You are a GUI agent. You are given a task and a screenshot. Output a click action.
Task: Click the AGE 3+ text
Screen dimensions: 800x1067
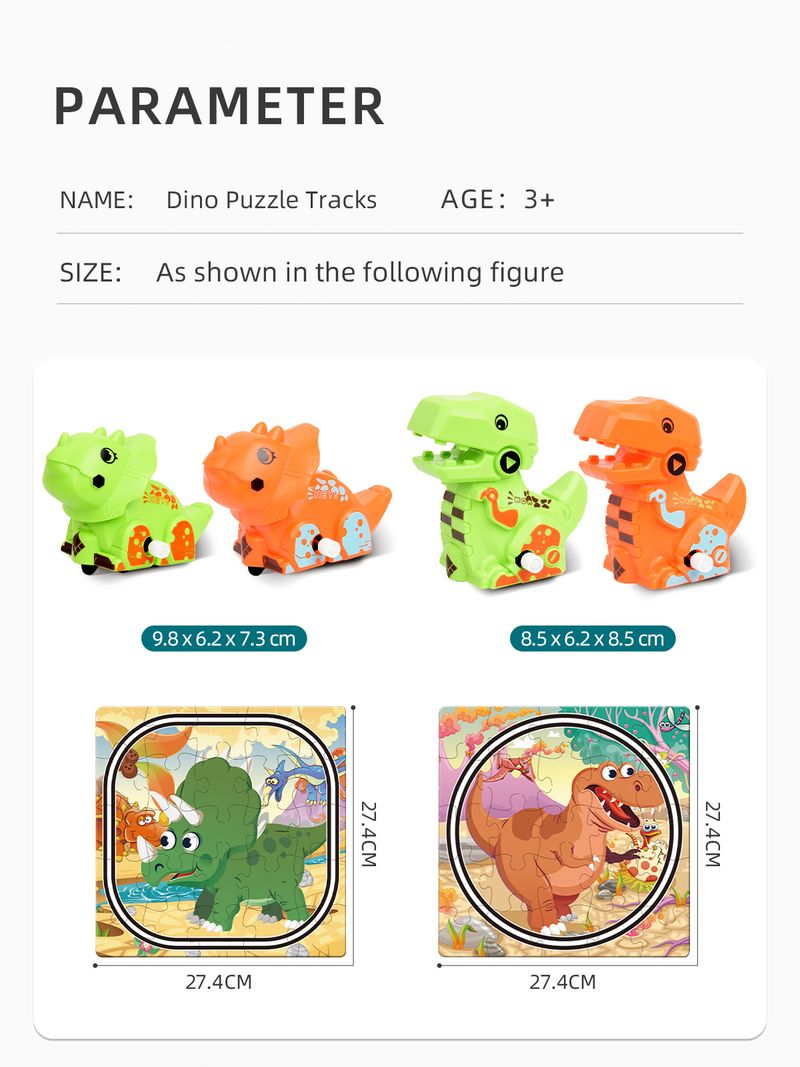pyautogui.click(x=498, y=199)
